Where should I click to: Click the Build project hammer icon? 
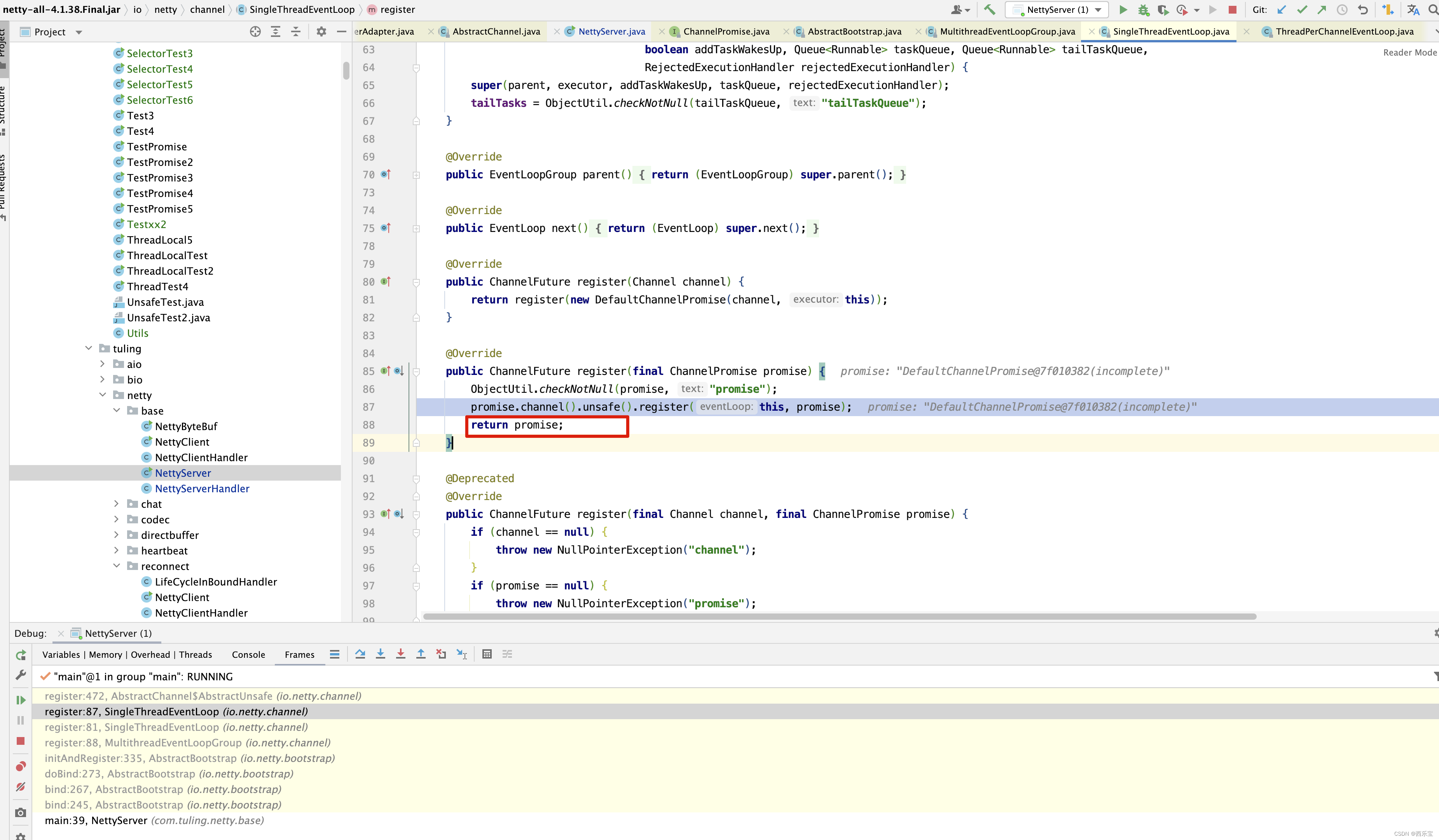990,10
